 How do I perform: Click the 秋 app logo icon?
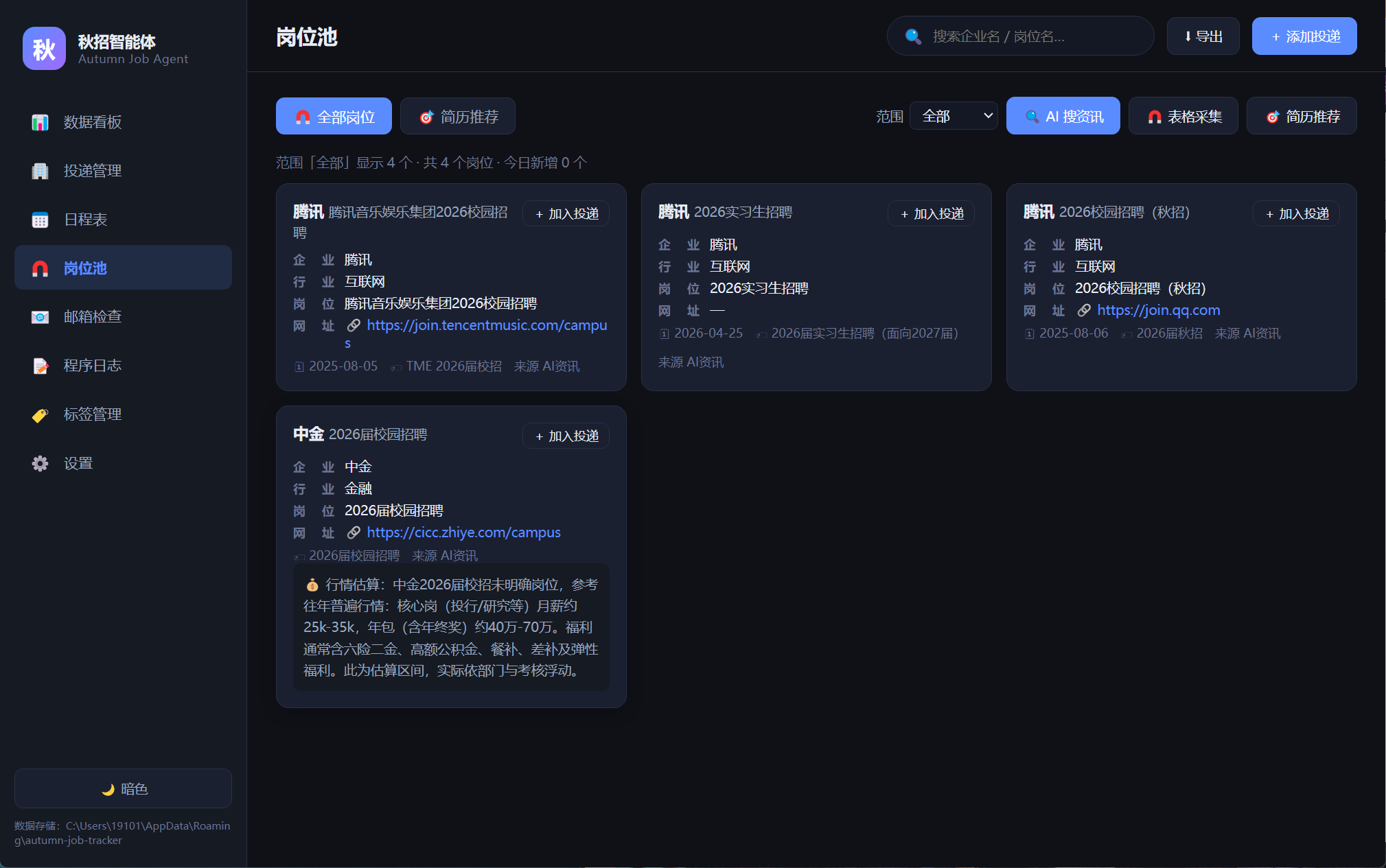44,49
